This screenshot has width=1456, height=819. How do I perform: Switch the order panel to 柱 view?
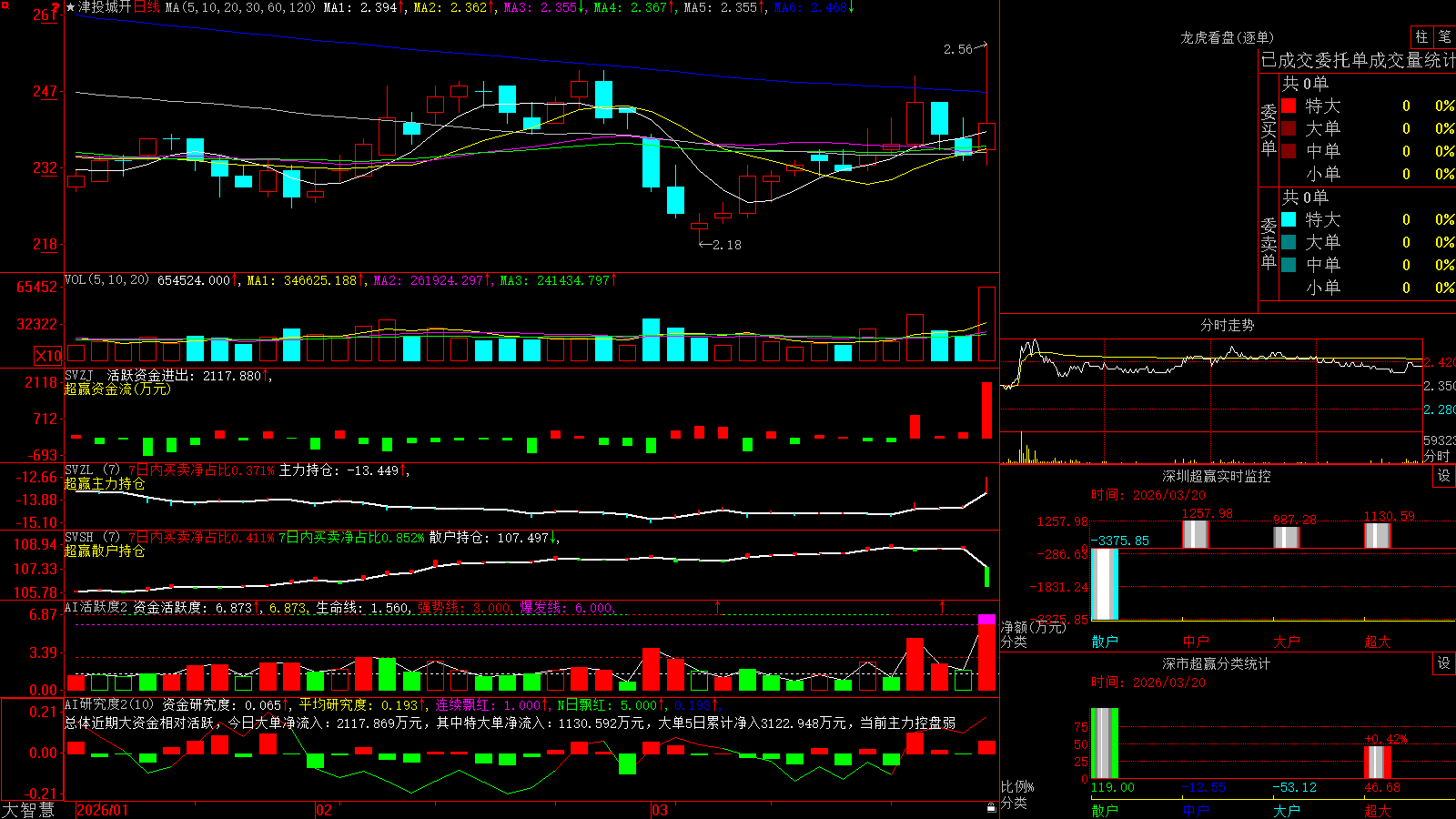pos(1421,36)
